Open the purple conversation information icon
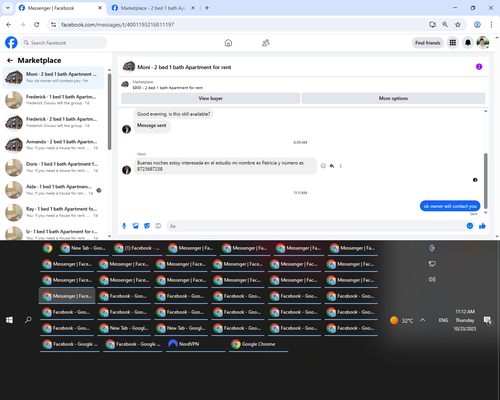 pyautogui.click(x=479, y=67)
